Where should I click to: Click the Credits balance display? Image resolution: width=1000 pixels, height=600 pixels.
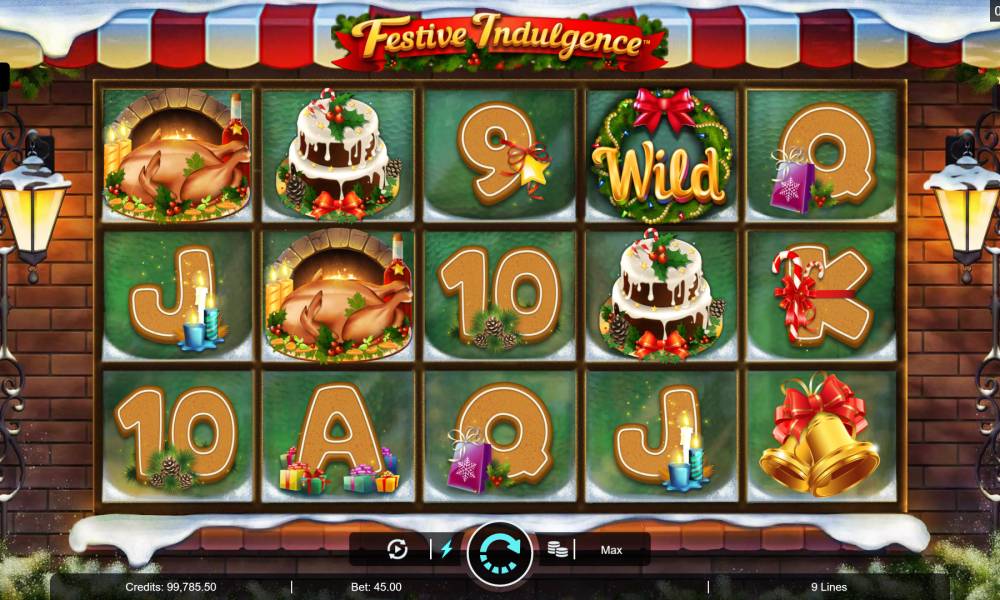(x=170, y=587)
